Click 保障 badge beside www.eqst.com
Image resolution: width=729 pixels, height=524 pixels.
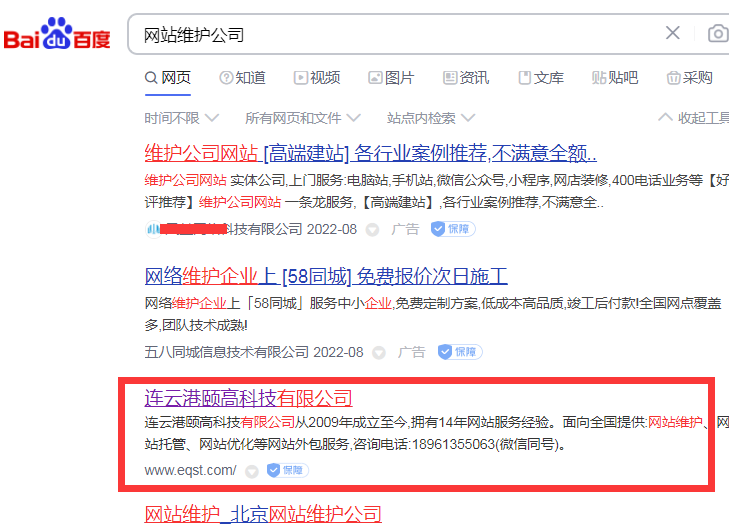point(288,471)
